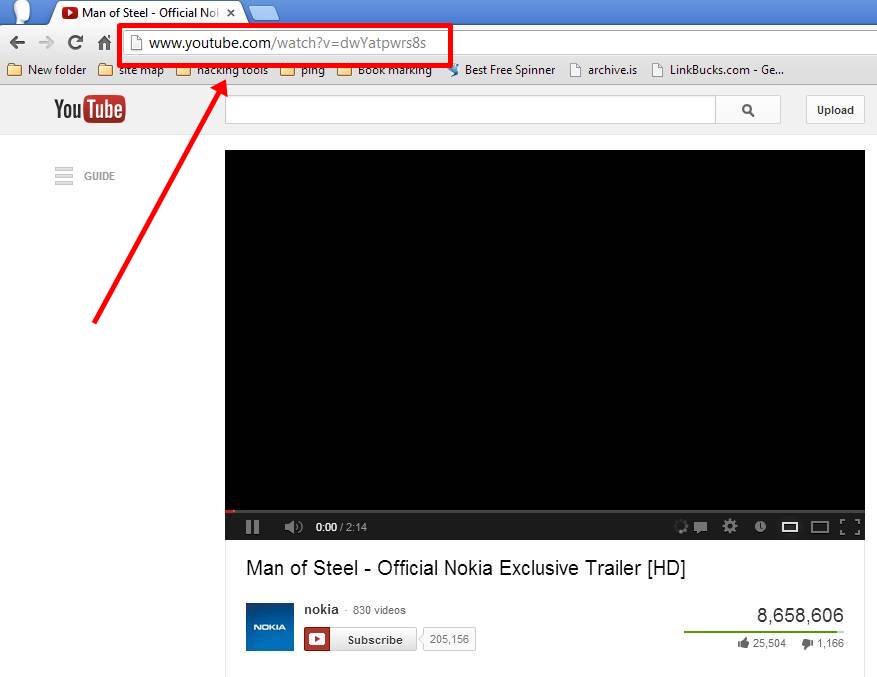Viewport: 877px width, 677px height.
Task: Click the like/dislike ratio bar
Action: pyautogui.click(x=763, y=632)
